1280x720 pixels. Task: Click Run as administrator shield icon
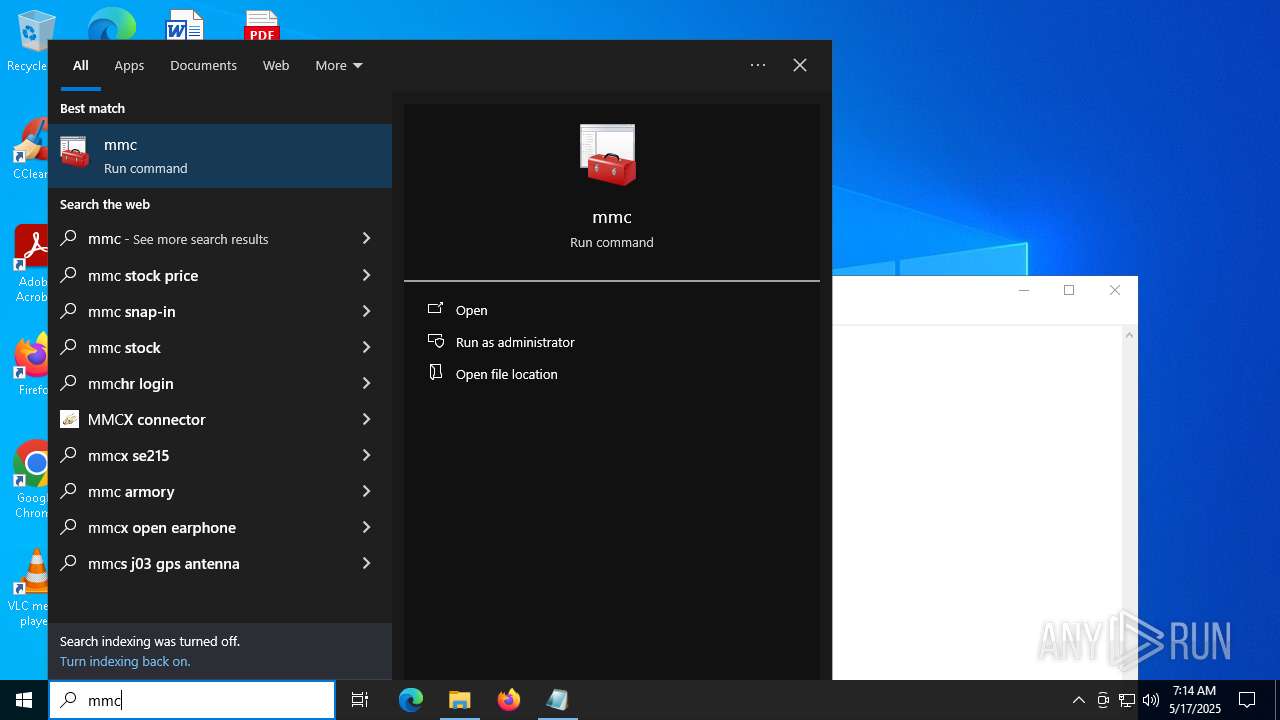pos(435,341)
